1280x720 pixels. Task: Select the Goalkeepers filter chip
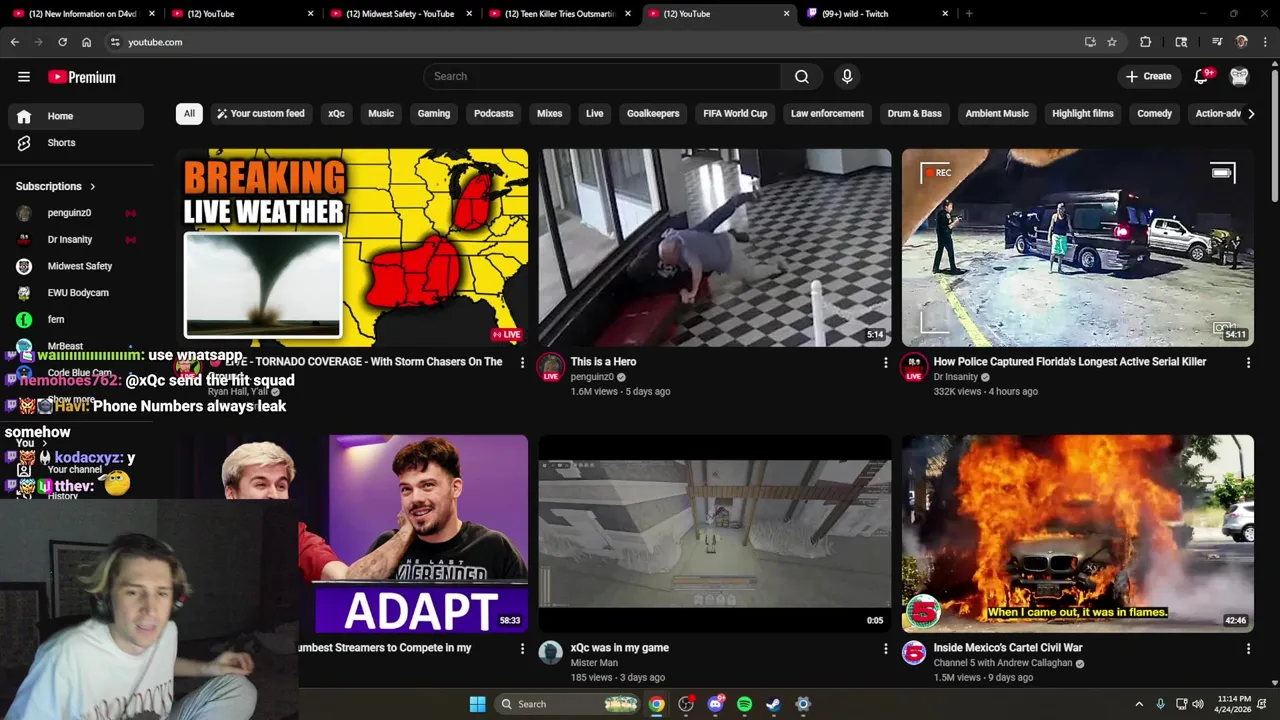click(x=653, y=114)
